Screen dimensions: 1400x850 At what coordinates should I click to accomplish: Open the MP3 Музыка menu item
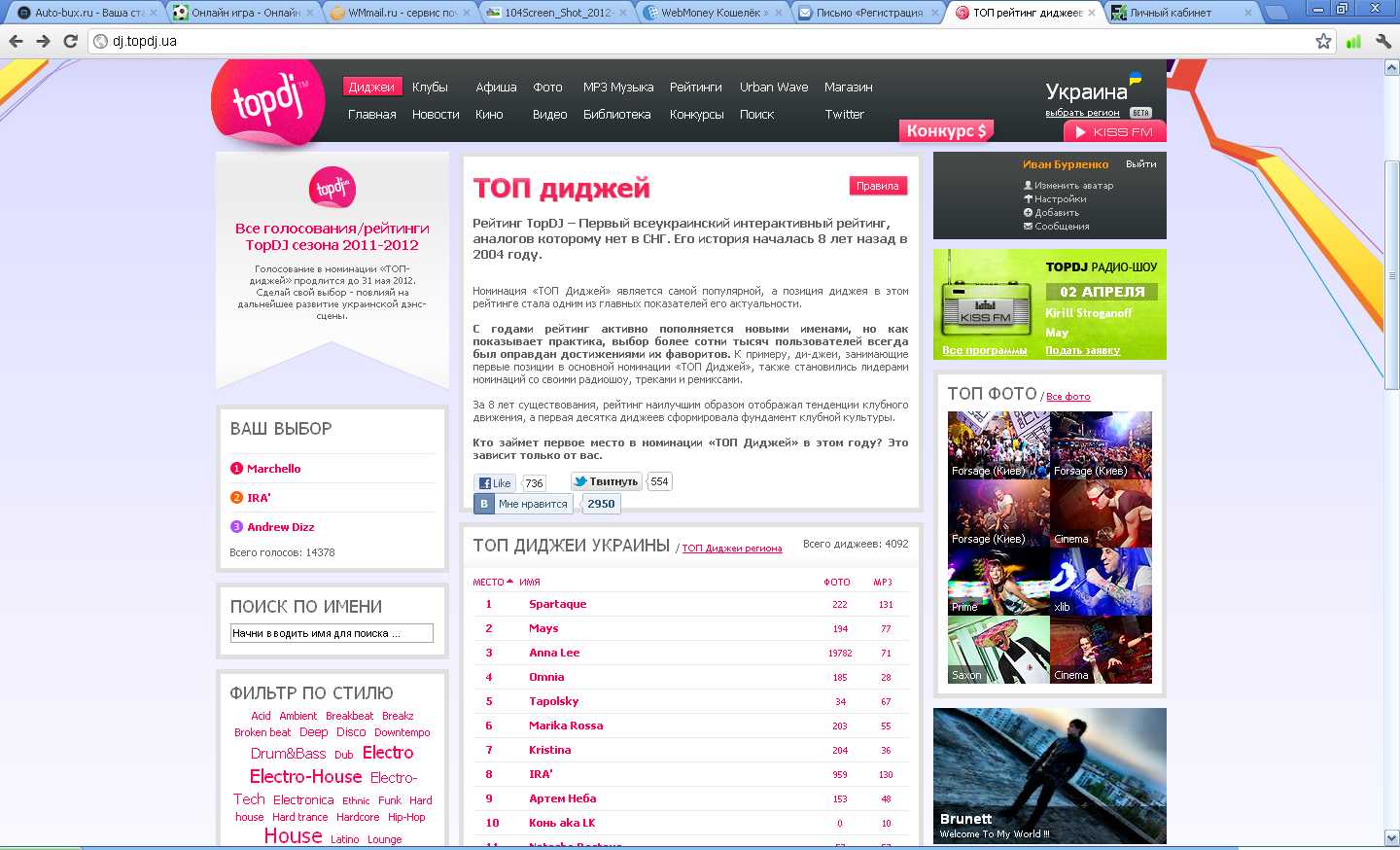click(618, 87)
